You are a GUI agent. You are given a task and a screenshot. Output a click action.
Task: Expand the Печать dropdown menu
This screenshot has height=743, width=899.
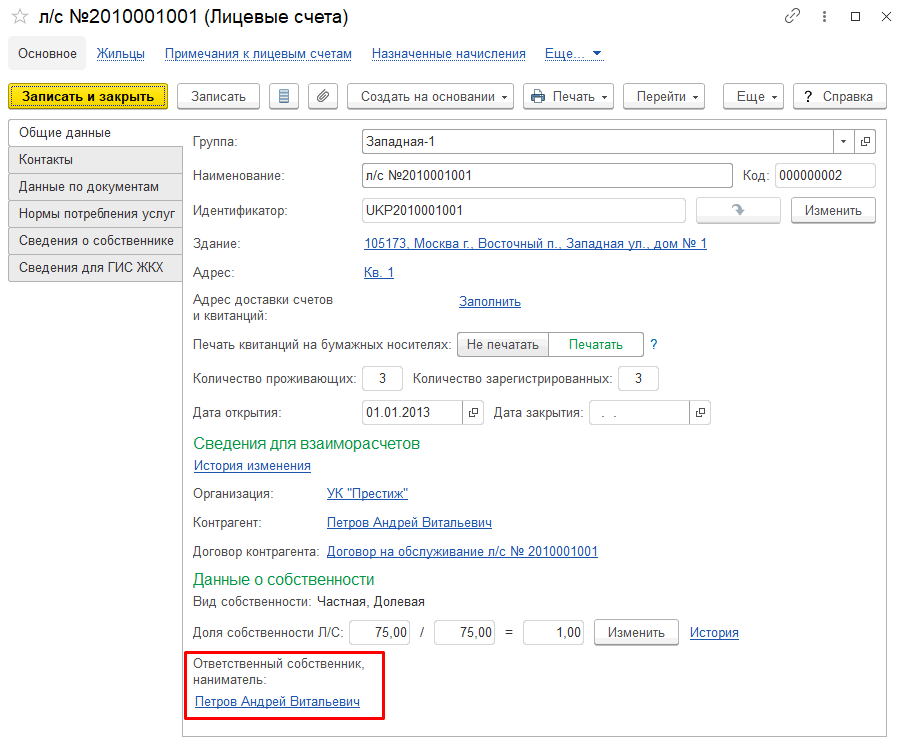pyautogui.click(x=569, y=96)
